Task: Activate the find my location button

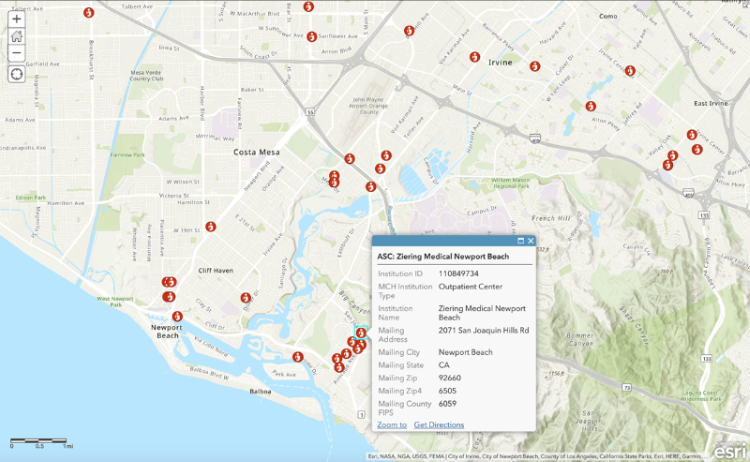Action: pyautogui.click(x=17, y=74)
